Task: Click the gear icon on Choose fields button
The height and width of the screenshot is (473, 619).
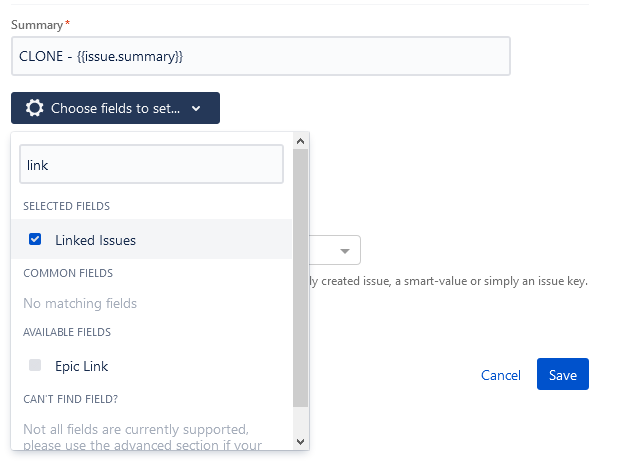Action: click(x=35, y=108)
